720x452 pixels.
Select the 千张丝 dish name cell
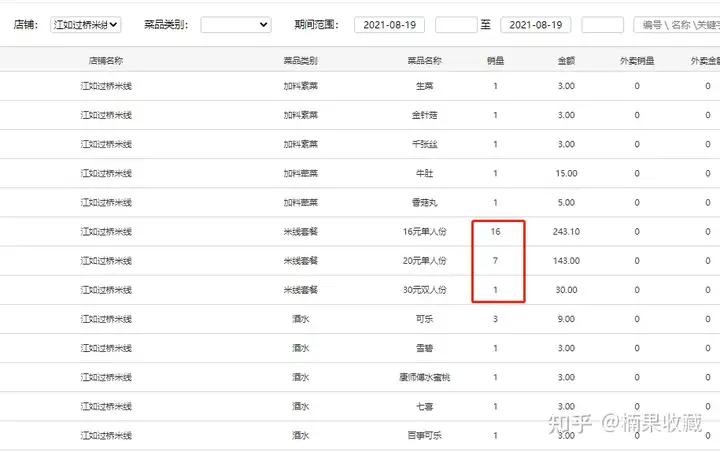click(x=424, y=144)
